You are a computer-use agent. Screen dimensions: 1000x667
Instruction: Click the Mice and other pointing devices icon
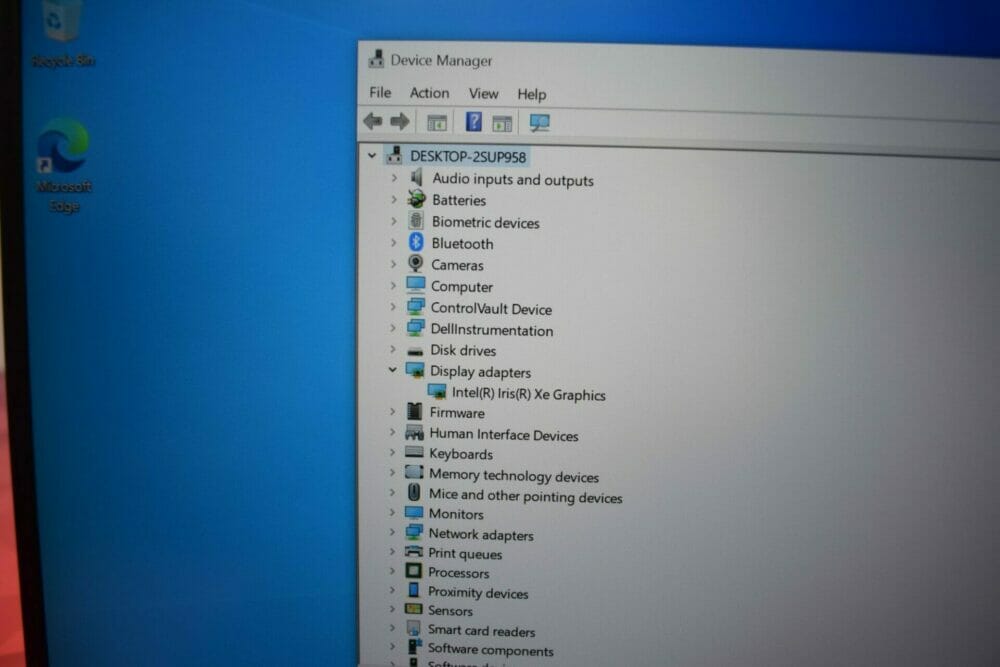(414, 492)
